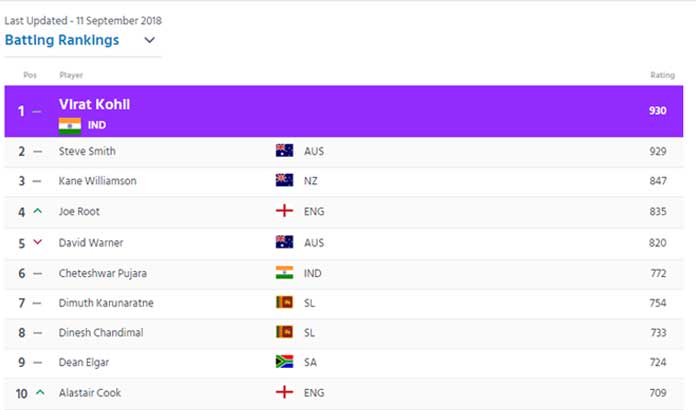The height and width of the screenshot is (410, 696).
Task: Open Steve Smith's player link
Action: (87, 151)
